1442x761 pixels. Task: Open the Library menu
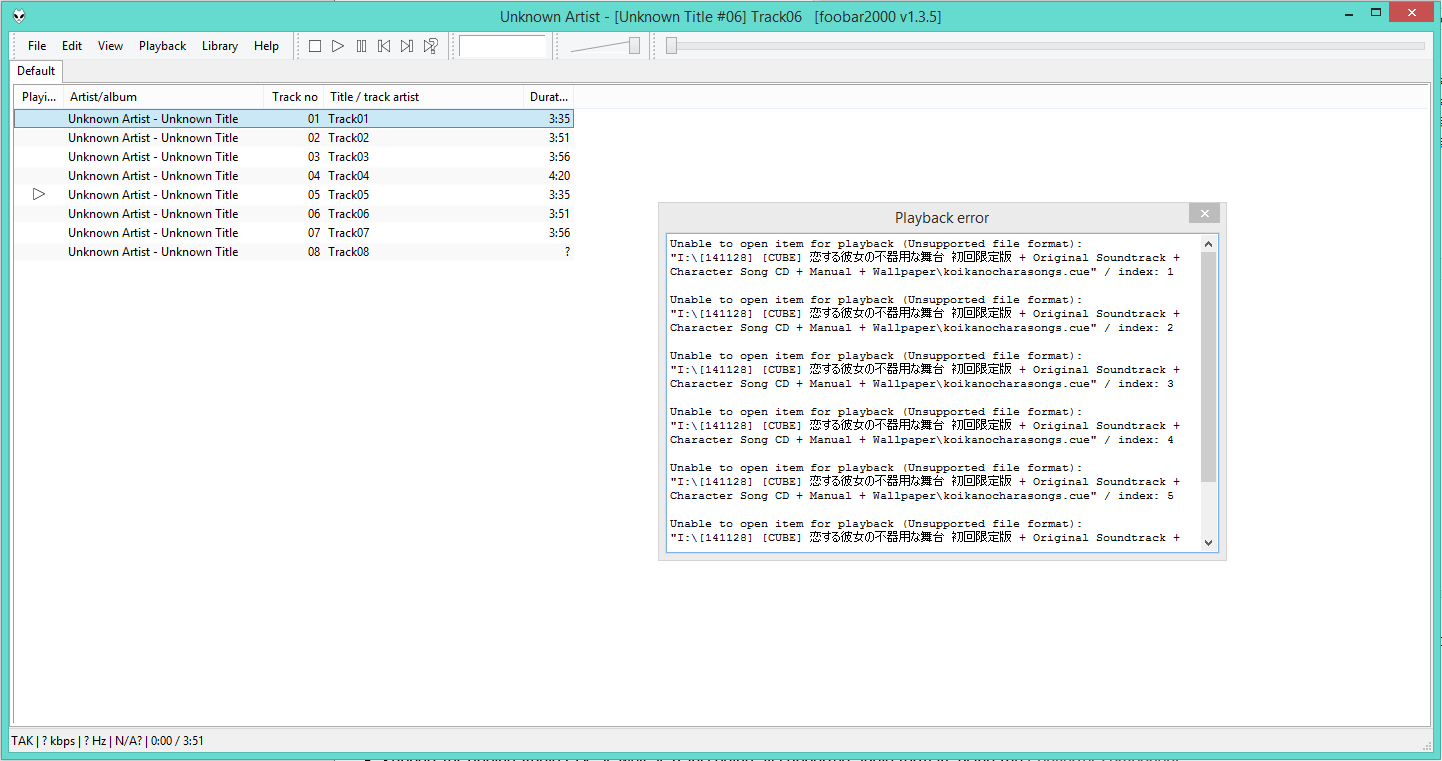[x=219, y=46]
